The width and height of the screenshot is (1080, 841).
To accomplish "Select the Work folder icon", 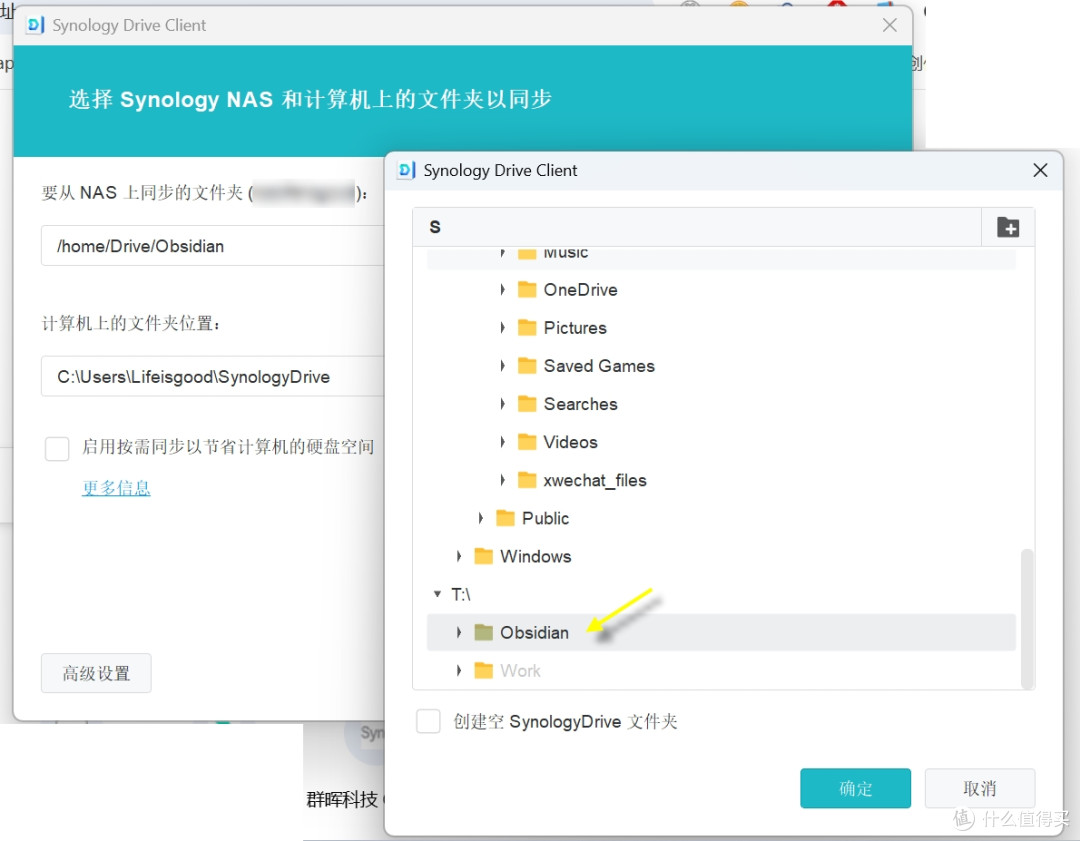I will pyautogui.click(x=484, y=670).
